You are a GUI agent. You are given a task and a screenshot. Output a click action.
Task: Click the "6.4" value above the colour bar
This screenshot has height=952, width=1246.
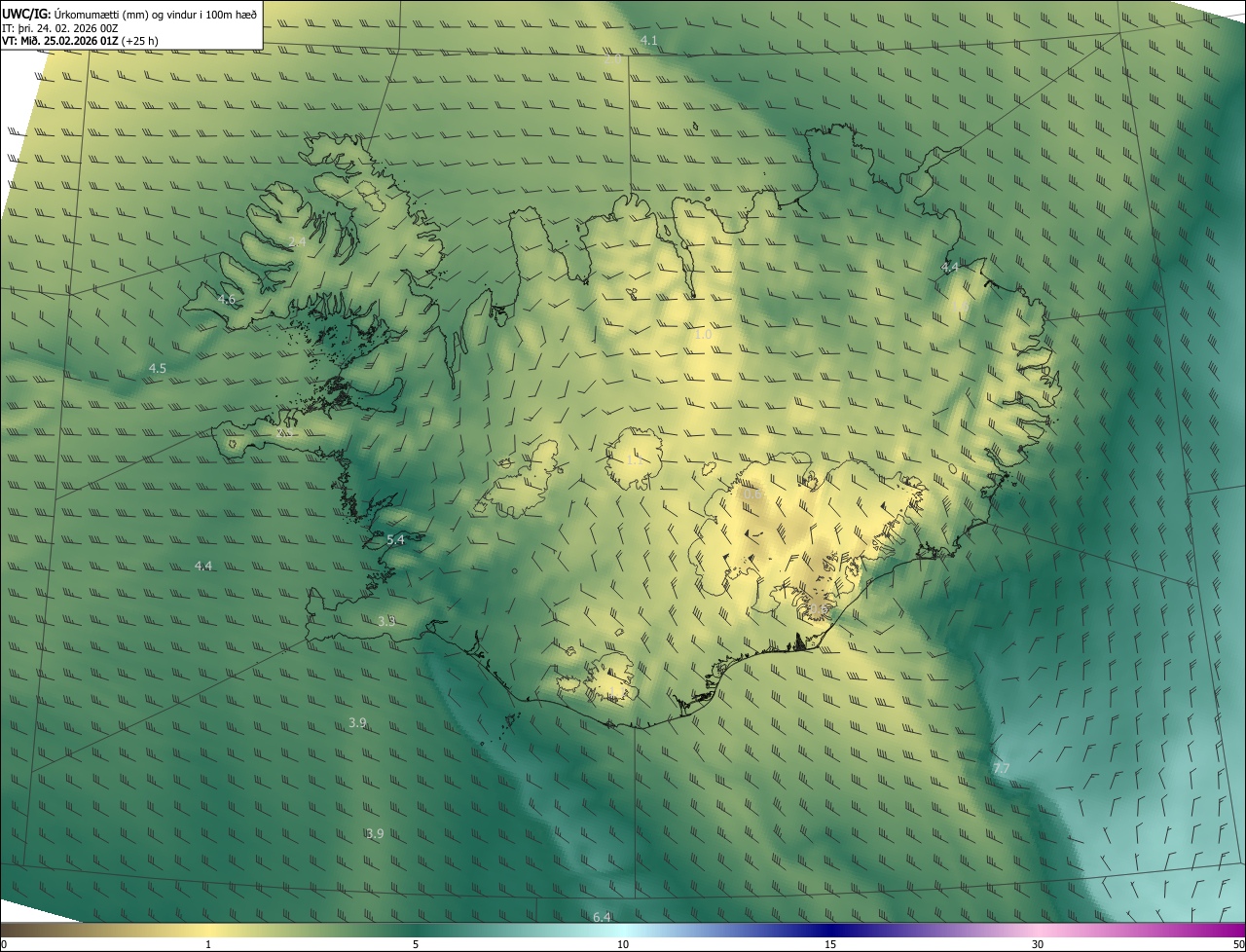pos(602,917)
